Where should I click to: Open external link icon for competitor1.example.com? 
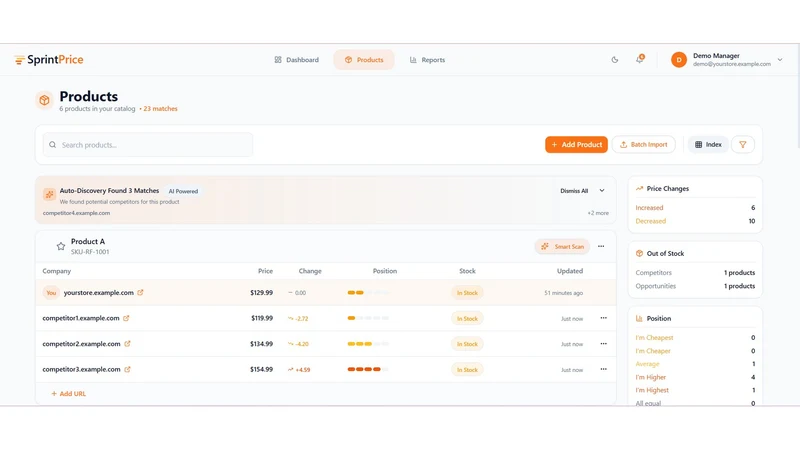pos(126,318)
